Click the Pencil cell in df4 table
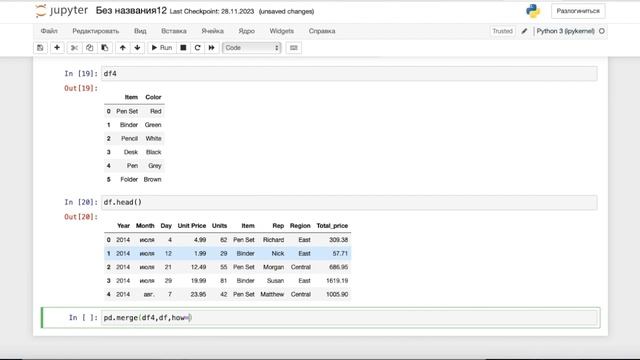The height and width of the screenshot is (360, 640). 129,138
